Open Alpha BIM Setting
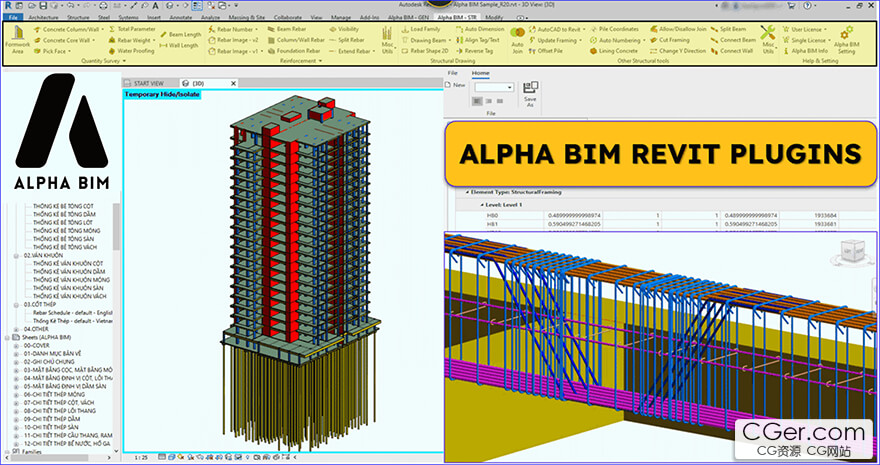The height and width of the screenshot is (465, 880). pos(846,40)
